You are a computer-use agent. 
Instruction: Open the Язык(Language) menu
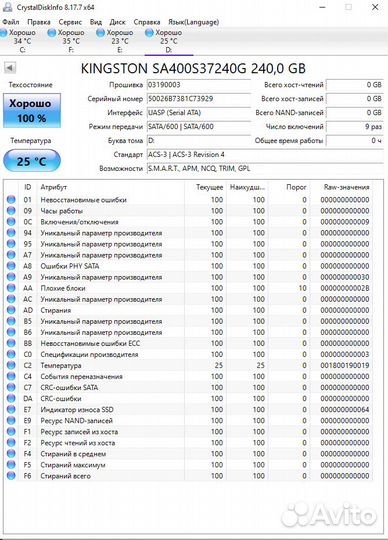coord(193,22)
